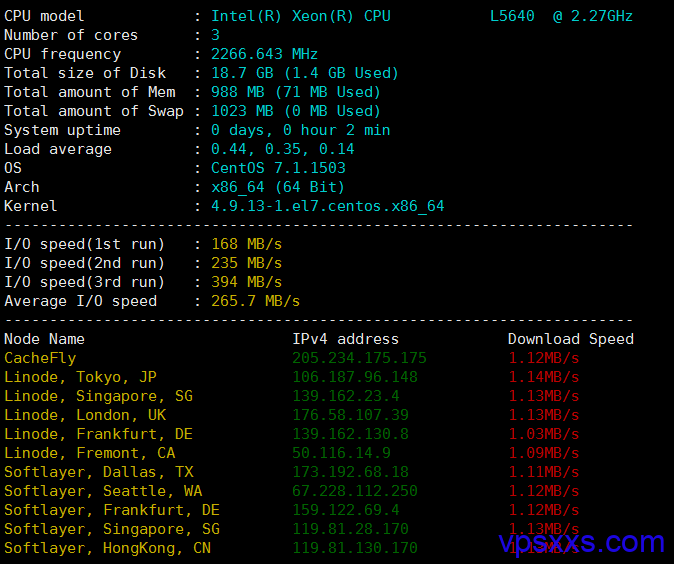
Task: Select the 'Softlayer, Frankfurt, DE' node
Action: tap(112, 510)
